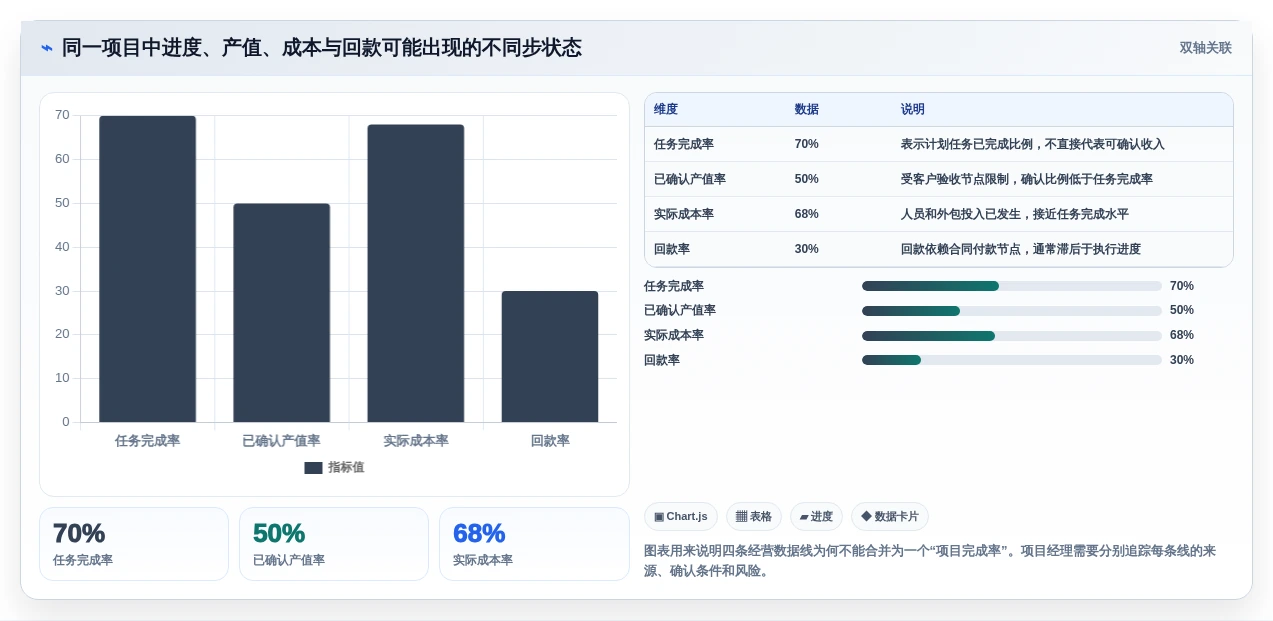
Task: Click the 数据卡片 tag chip
Action: (x=890, y=517)
